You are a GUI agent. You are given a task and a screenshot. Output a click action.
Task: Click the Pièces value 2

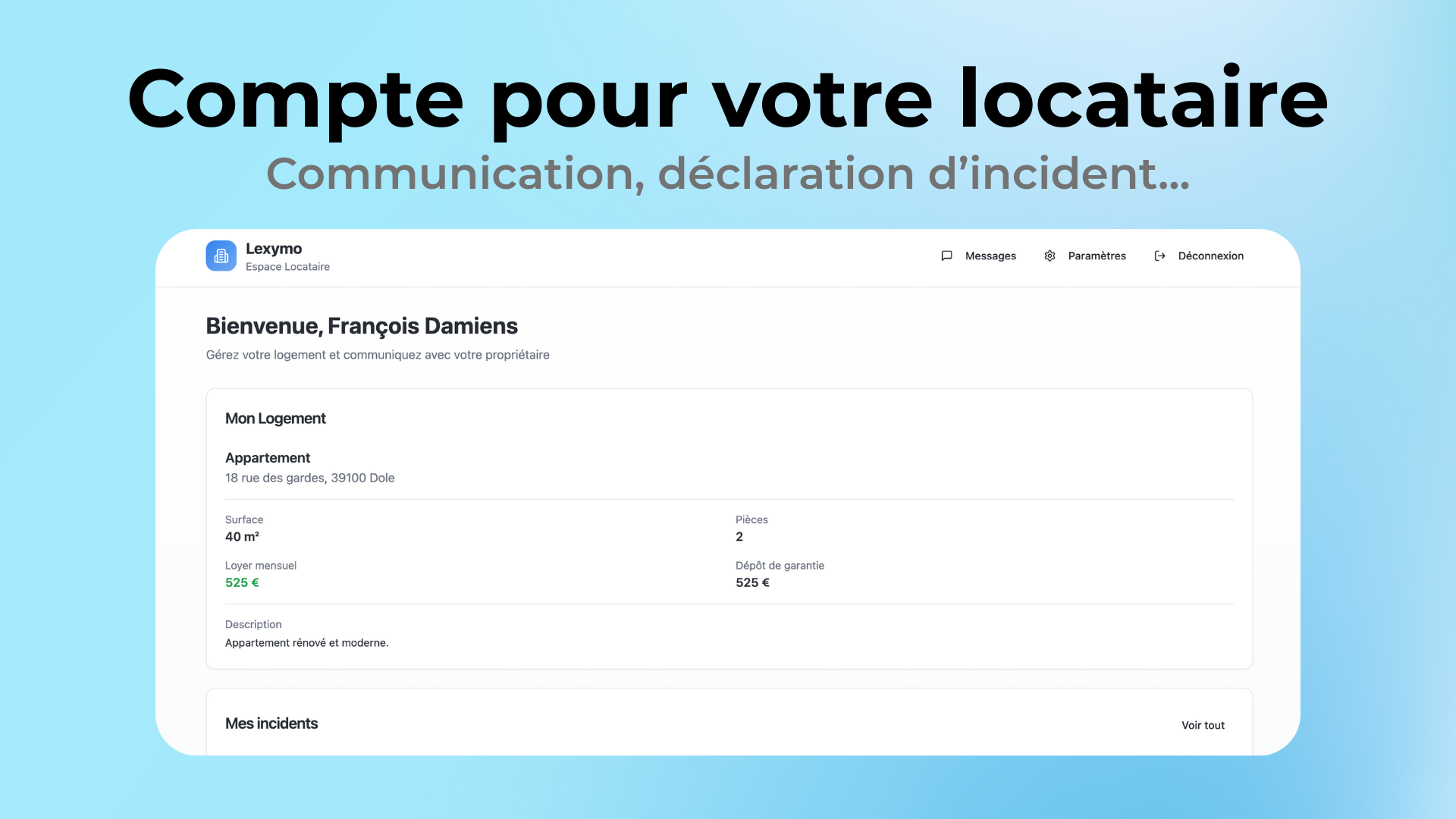coord(739,537)
